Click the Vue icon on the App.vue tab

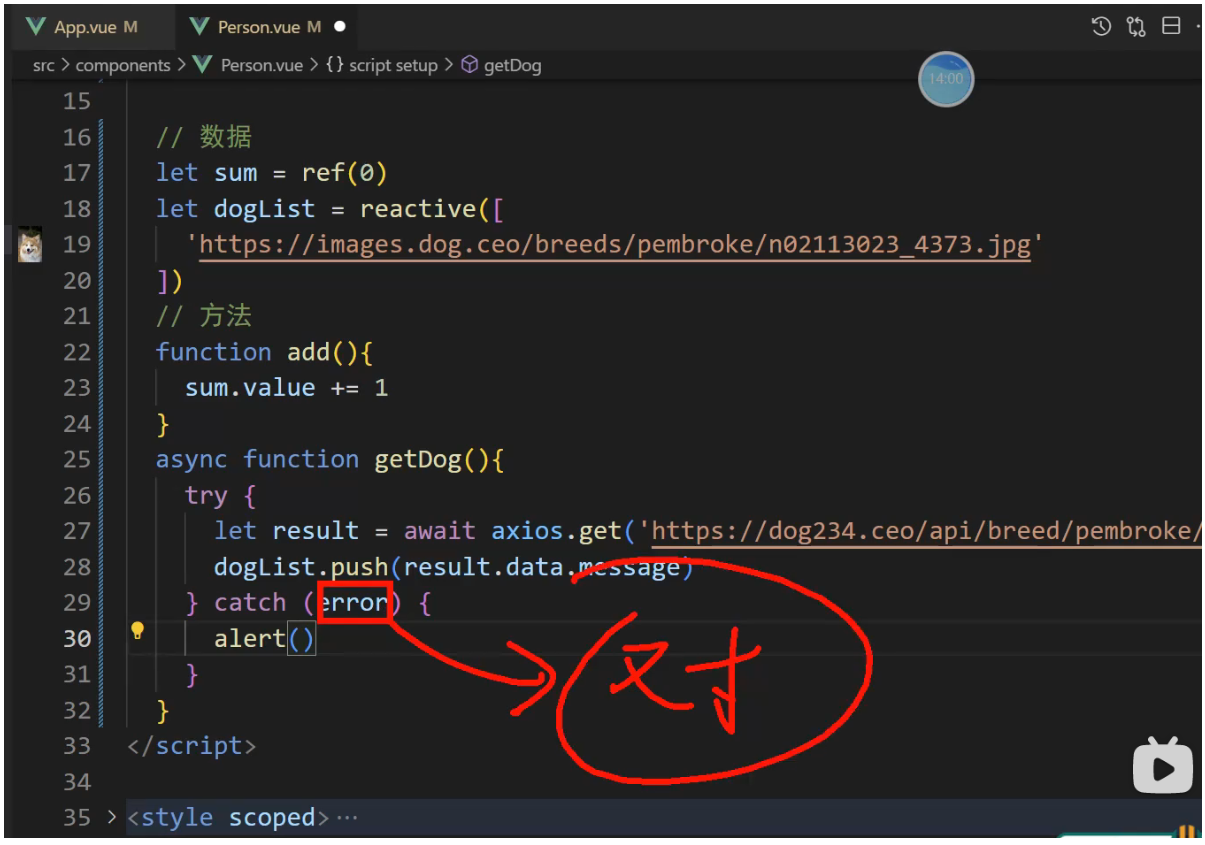36,27
